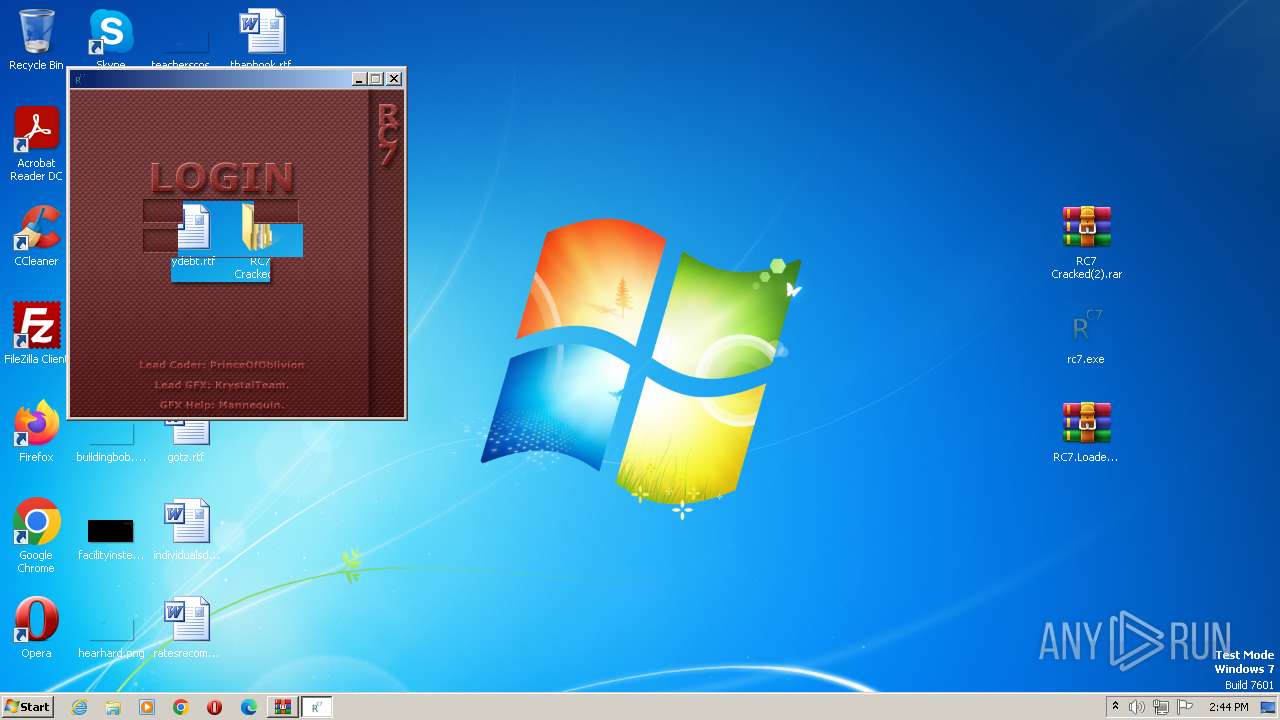Switch to RC7 taskbar button
The width and height of the screenshot is (1280, 720).
click(316, 707)
